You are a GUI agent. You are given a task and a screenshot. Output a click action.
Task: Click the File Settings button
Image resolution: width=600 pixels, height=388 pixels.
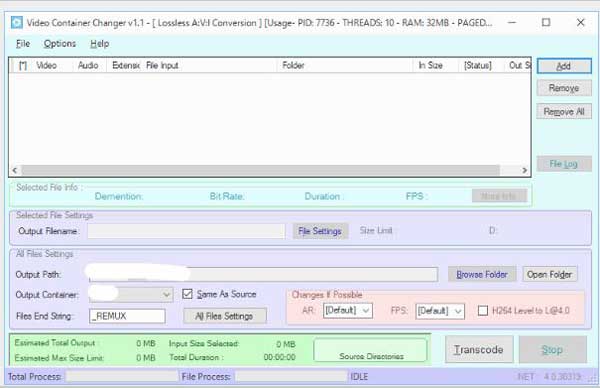320,231
